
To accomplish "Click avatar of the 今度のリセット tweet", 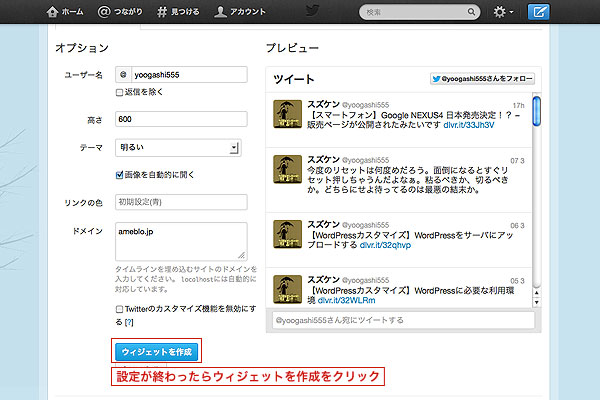I will click(287, 169).
